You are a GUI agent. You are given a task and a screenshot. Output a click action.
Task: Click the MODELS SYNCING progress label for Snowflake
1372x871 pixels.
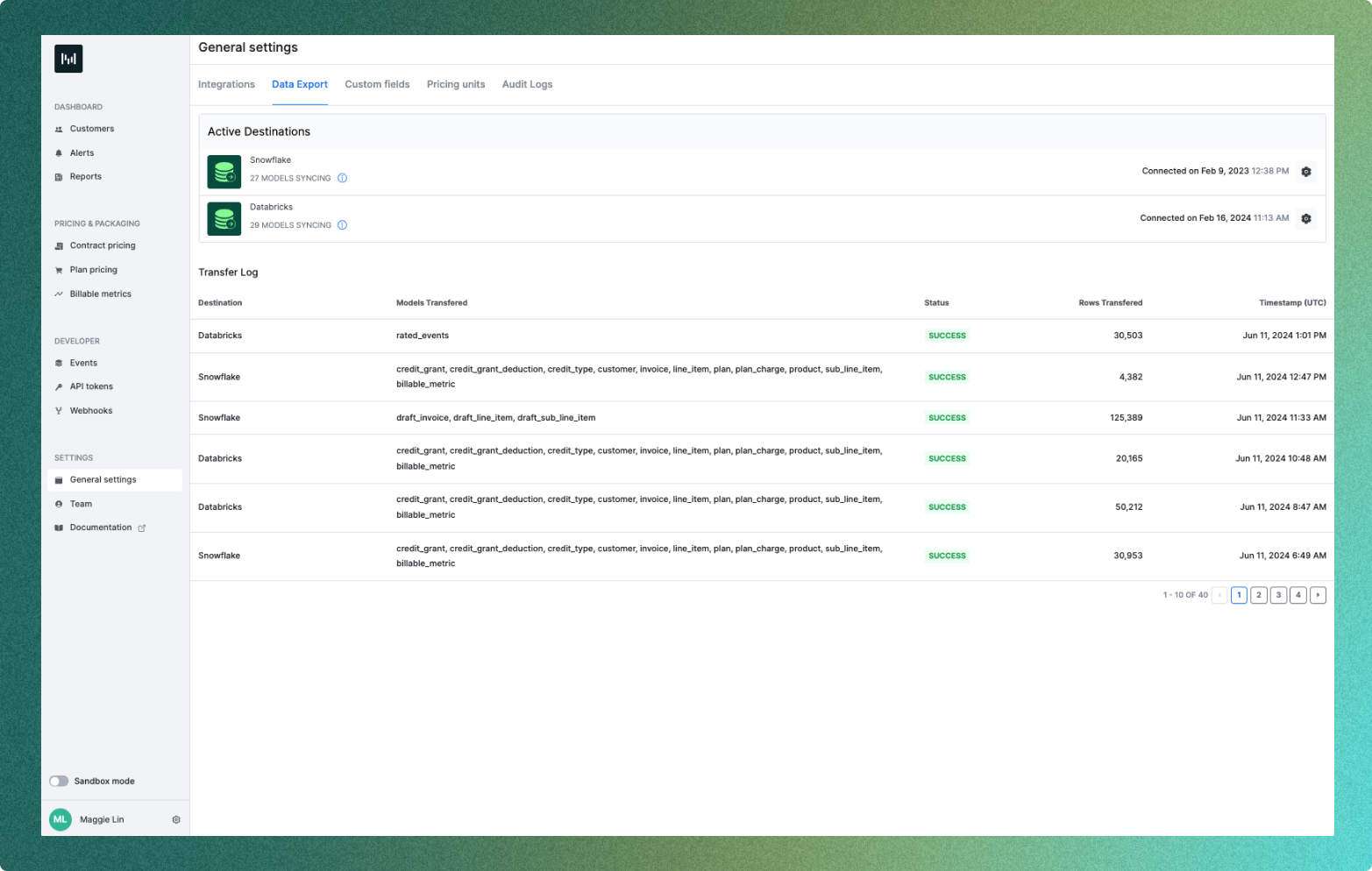click(x=290, y=178)
